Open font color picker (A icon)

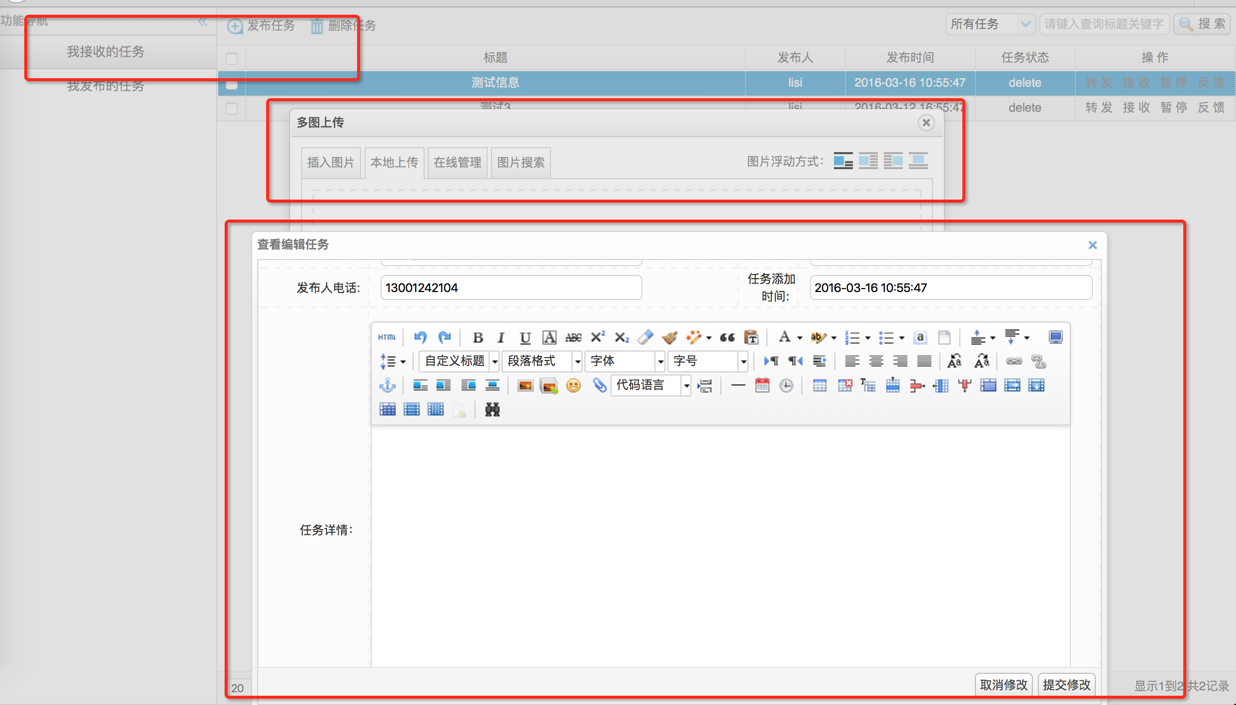pyautogui.click(x=785, y=338)
